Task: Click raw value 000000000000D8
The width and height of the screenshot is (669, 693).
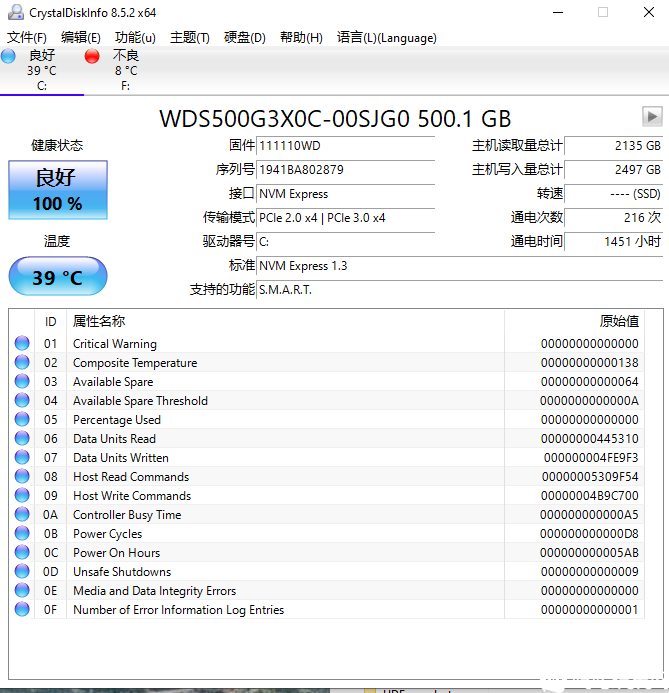Action: tap(589, 534)
